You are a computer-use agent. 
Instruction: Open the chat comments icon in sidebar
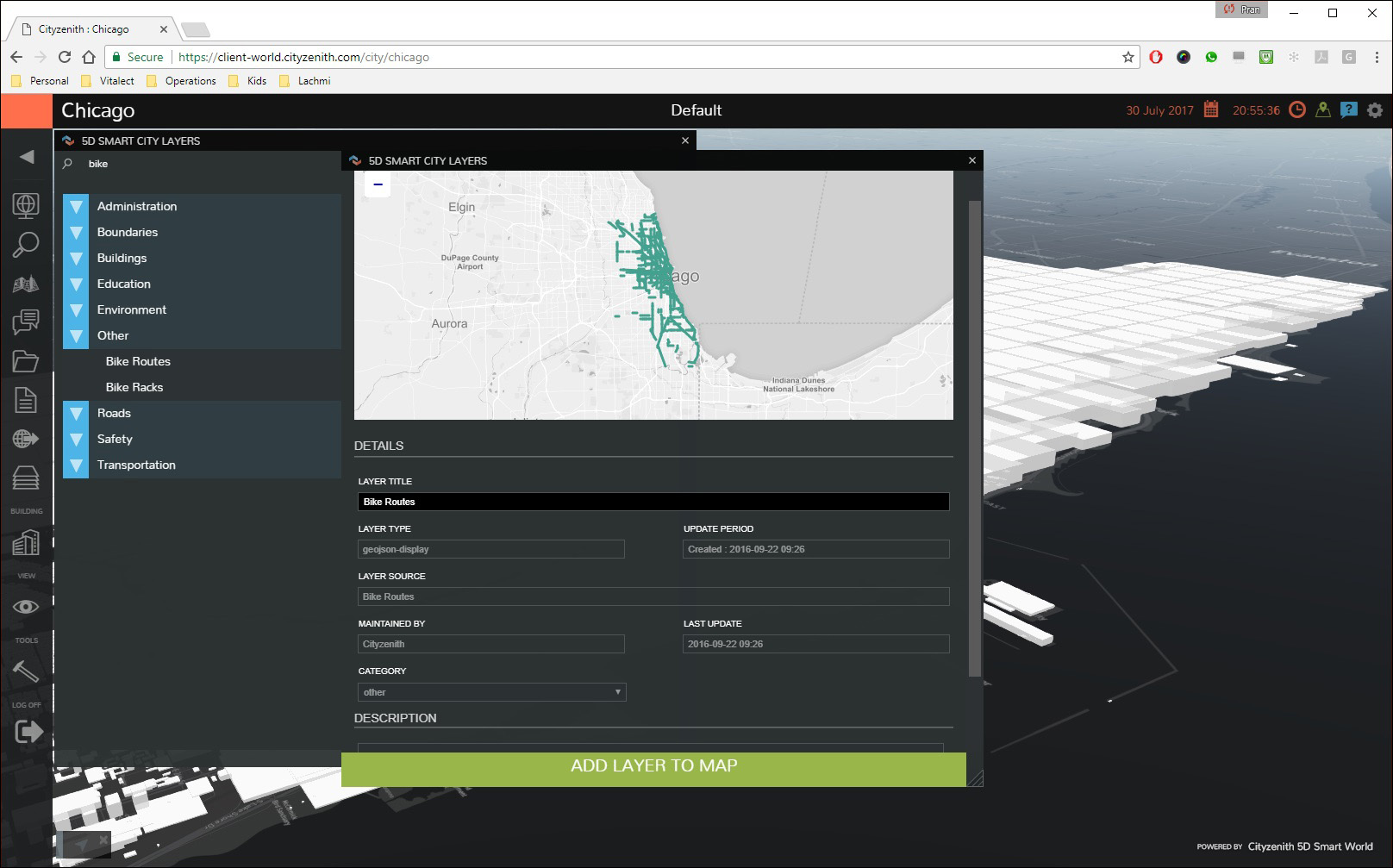pyautogui.click(x=26, y=322)
